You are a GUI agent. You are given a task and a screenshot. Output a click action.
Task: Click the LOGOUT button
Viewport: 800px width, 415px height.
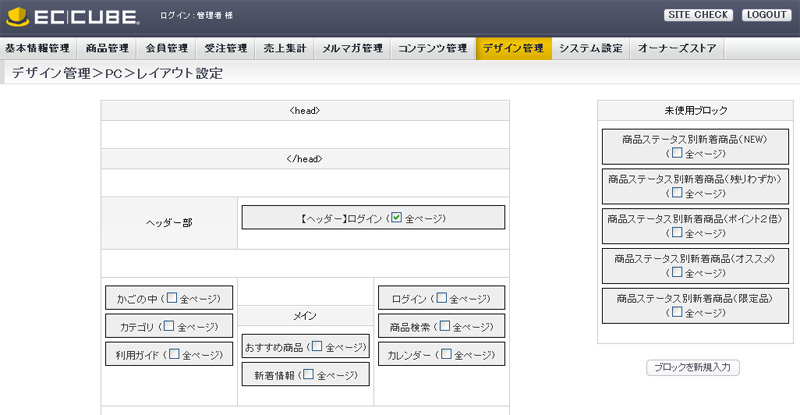766,15
